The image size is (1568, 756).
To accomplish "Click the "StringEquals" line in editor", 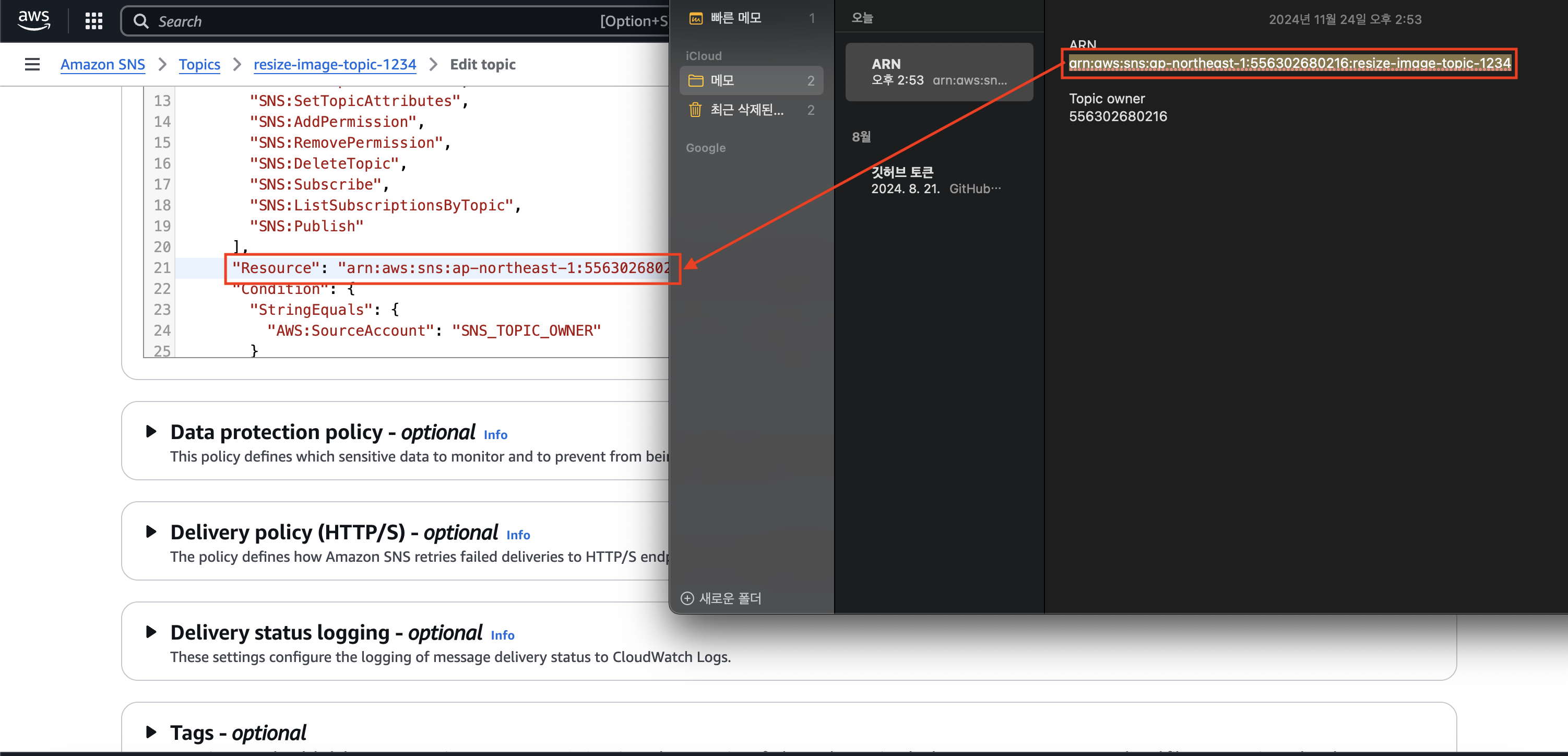I will pyautogui.click(x=324, y=311).
